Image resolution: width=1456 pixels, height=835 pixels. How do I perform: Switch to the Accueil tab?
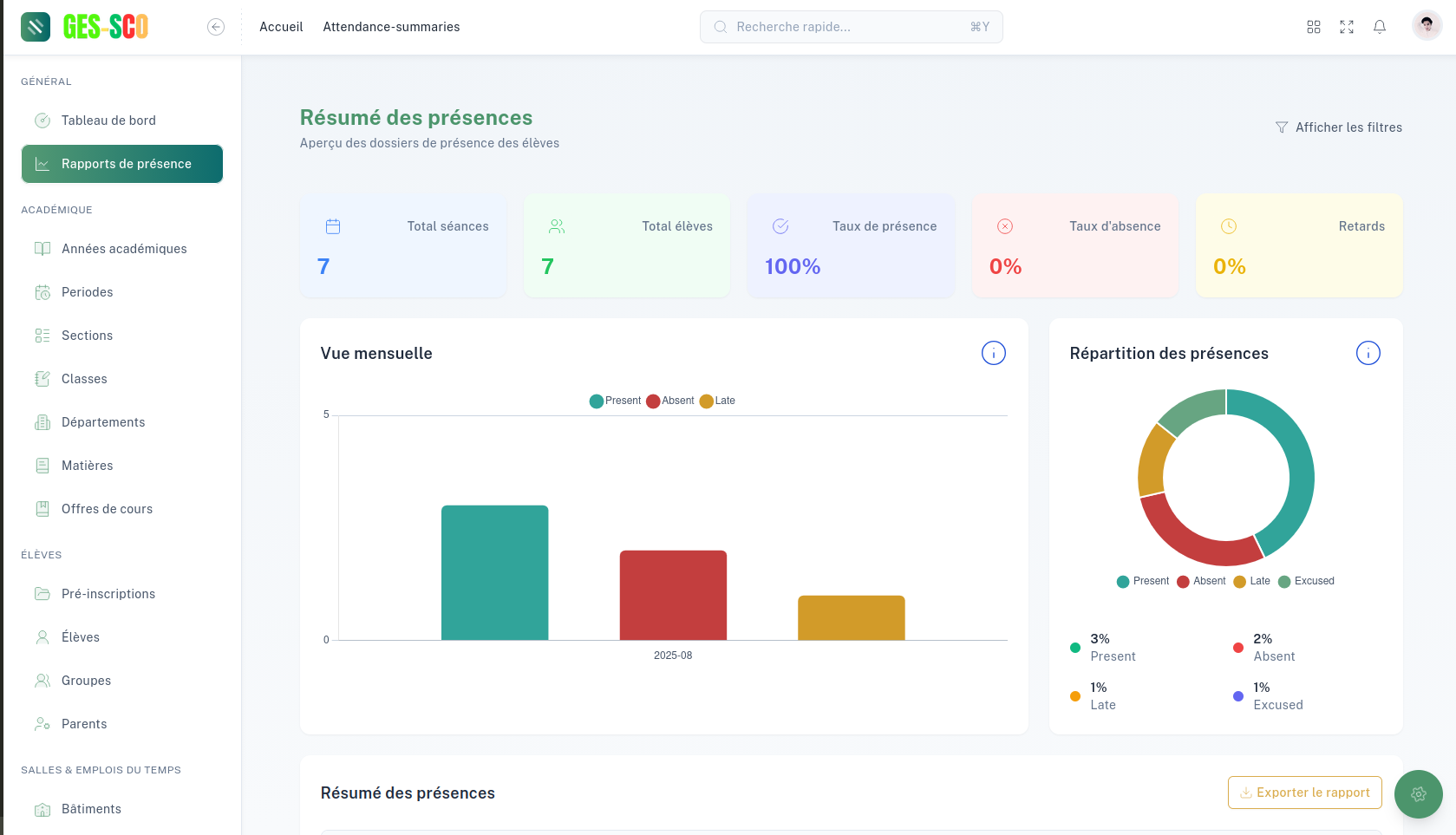[x=280, y=27]
